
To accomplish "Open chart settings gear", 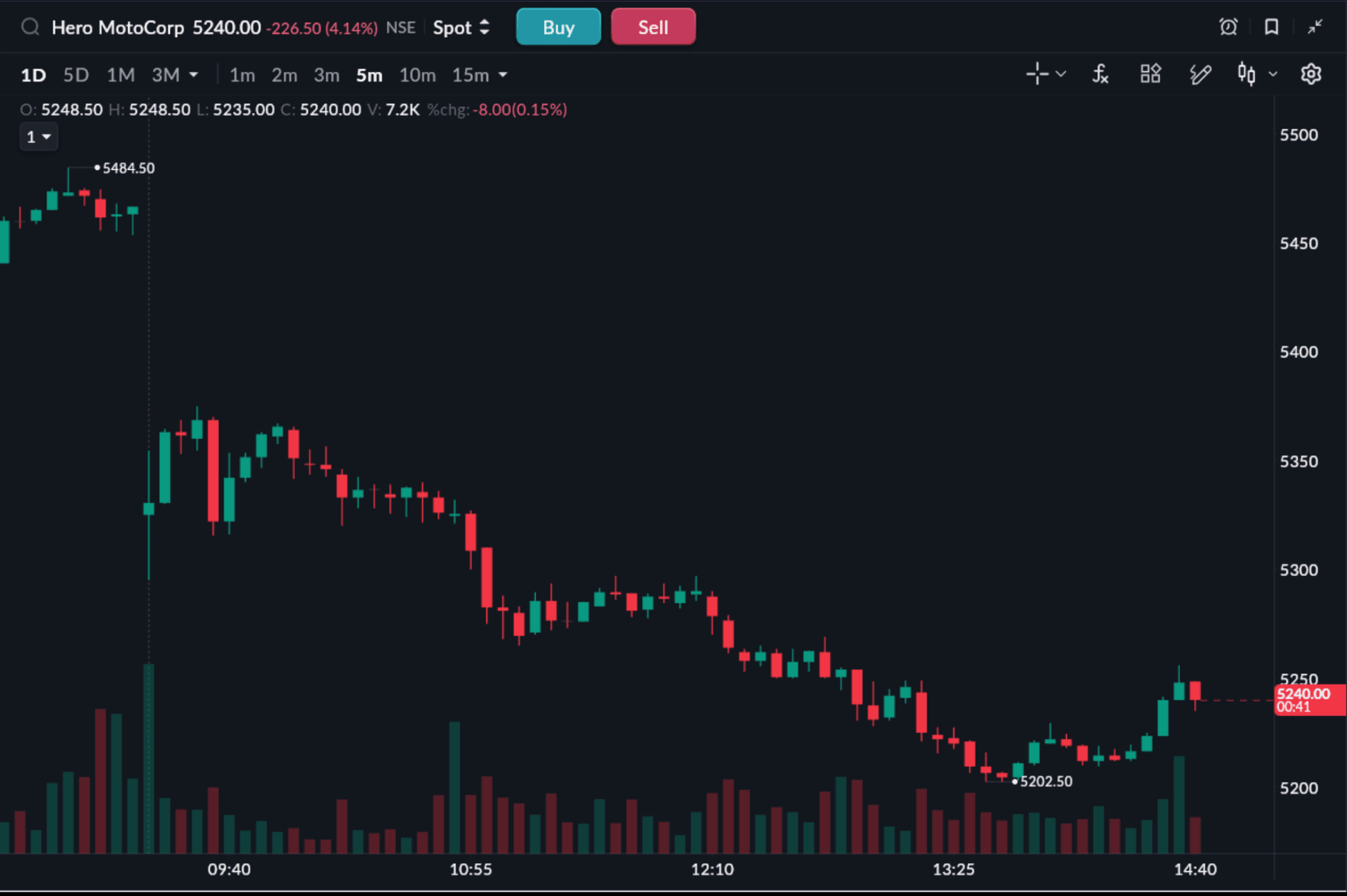I will pyautogui.click(x=1310, y=74).
